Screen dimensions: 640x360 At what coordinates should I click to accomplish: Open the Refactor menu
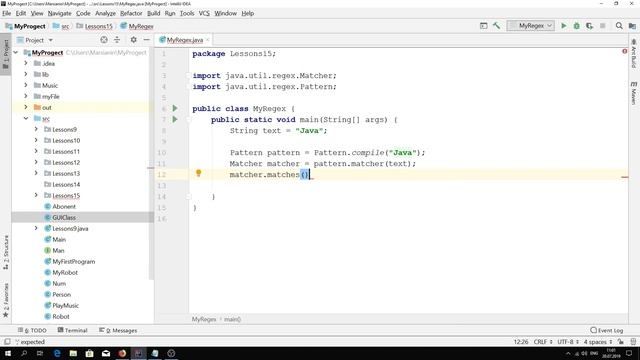click(131, 13)
